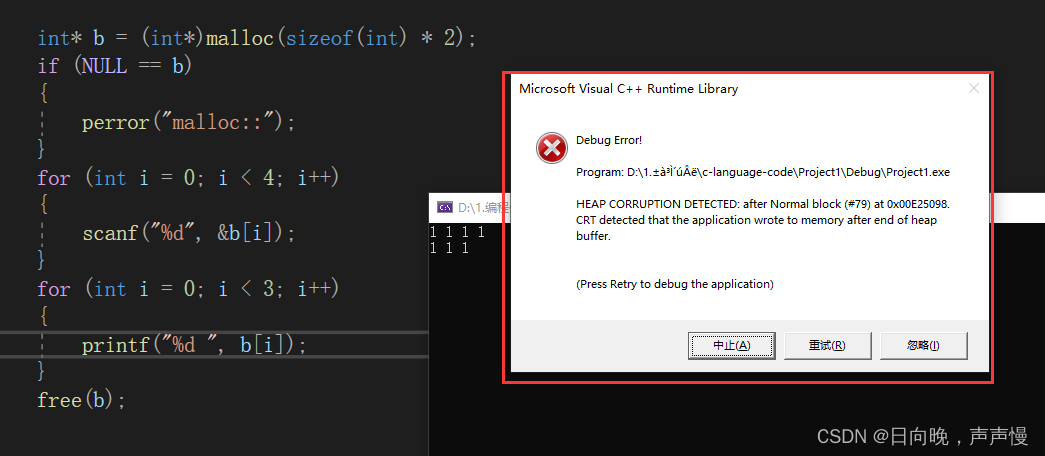Click the console window icon
This screenshot has height=456, width=1045.
click(445, 207)
